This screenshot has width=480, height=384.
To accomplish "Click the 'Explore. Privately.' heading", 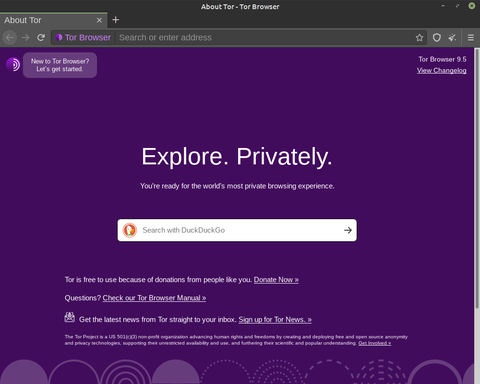I will pos(237,157).
